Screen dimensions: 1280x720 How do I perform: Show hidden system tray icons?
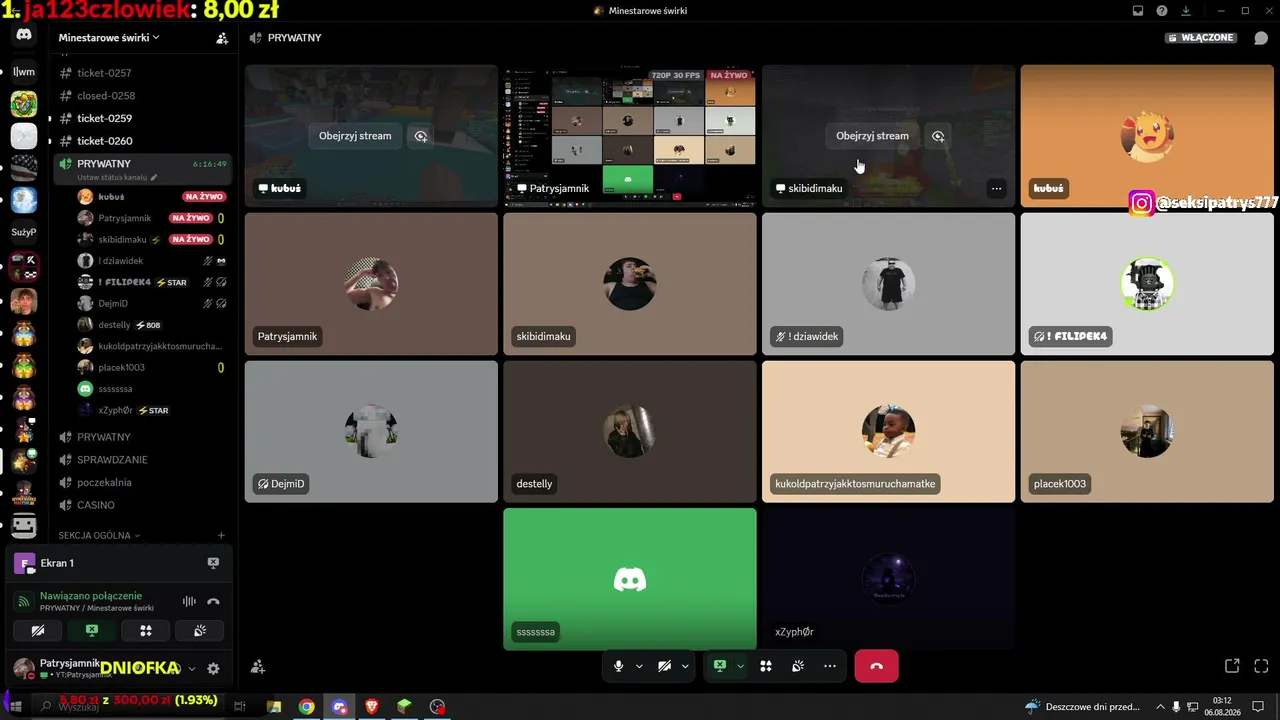click(x=1160, y=707)
